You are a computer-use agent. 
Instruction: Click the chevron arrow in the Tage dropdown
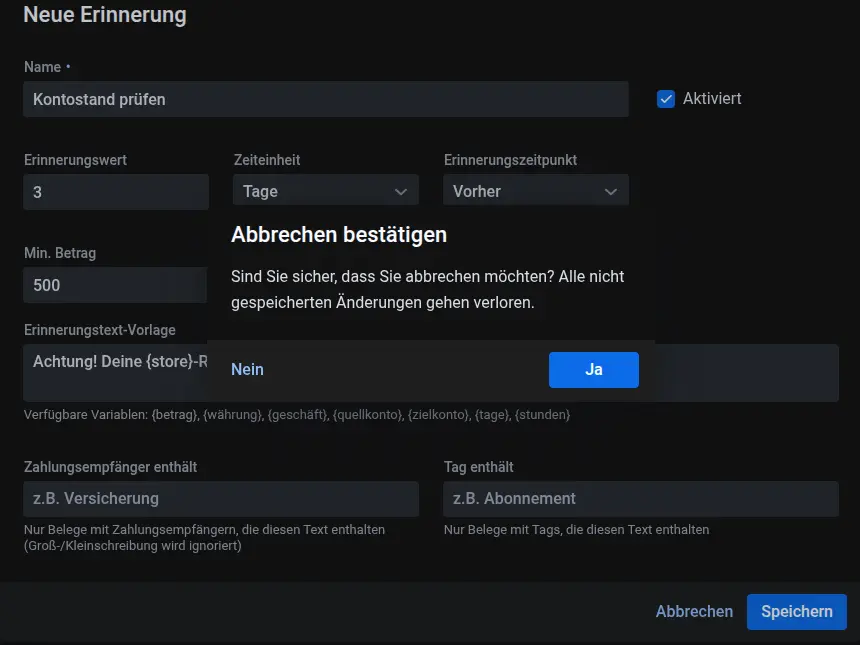[401, 192]
